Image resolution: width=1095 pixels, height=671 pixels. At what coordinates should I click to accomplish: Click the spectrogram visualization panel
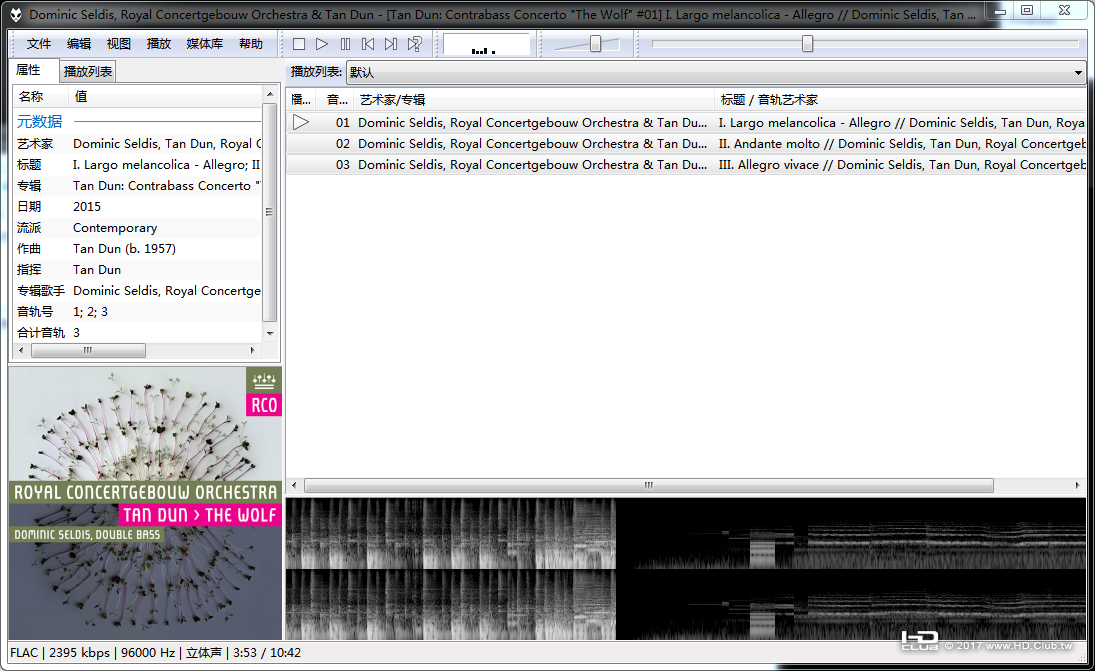click(x=686, y=569)
